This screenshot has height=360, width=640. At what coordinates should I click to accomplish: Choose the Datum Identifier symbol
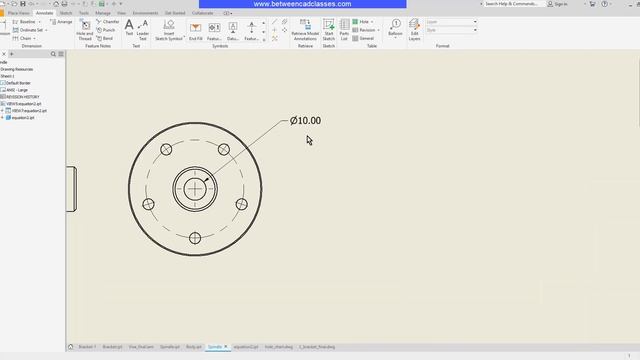233,31
